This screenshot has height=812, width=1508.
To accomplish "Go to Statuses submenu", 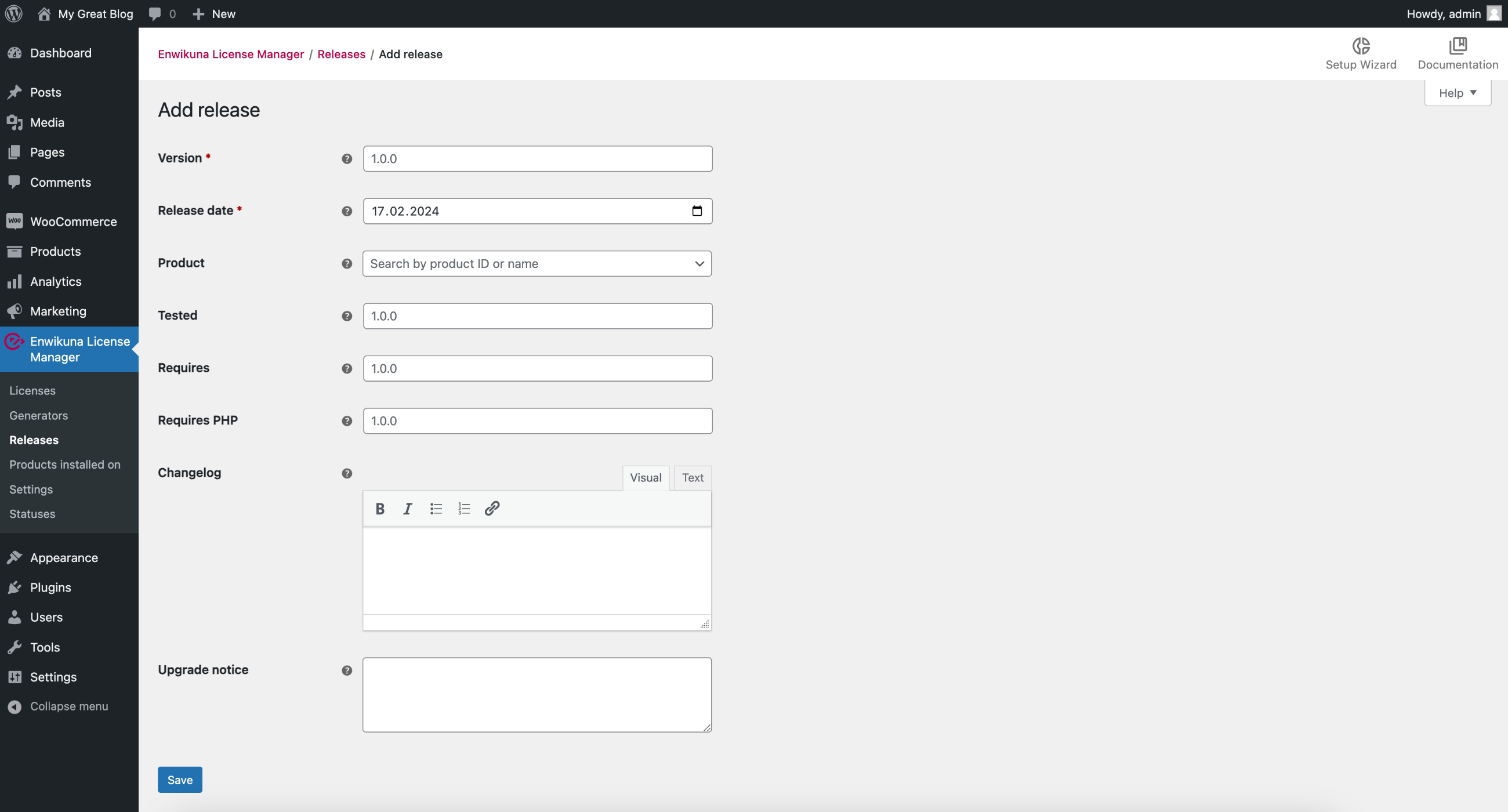I will [32, 514].
